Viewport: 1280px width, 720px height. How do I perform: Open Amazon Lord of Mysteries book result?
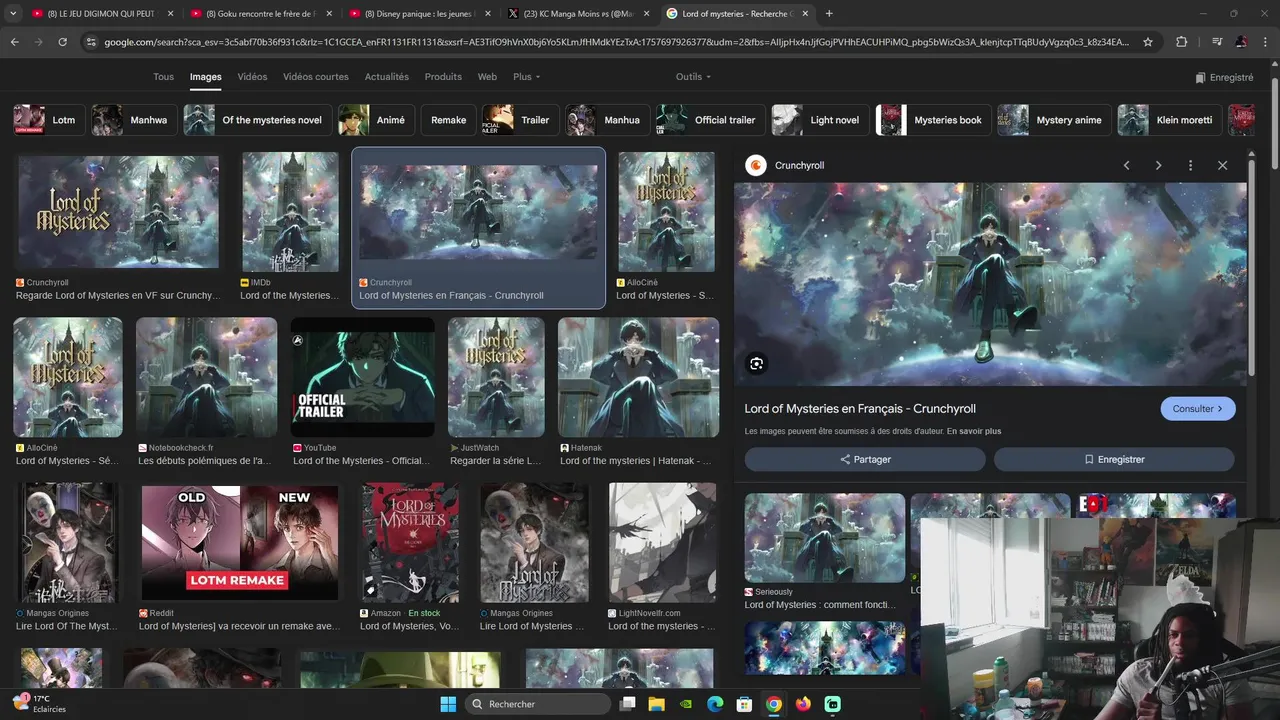[410, 543]
